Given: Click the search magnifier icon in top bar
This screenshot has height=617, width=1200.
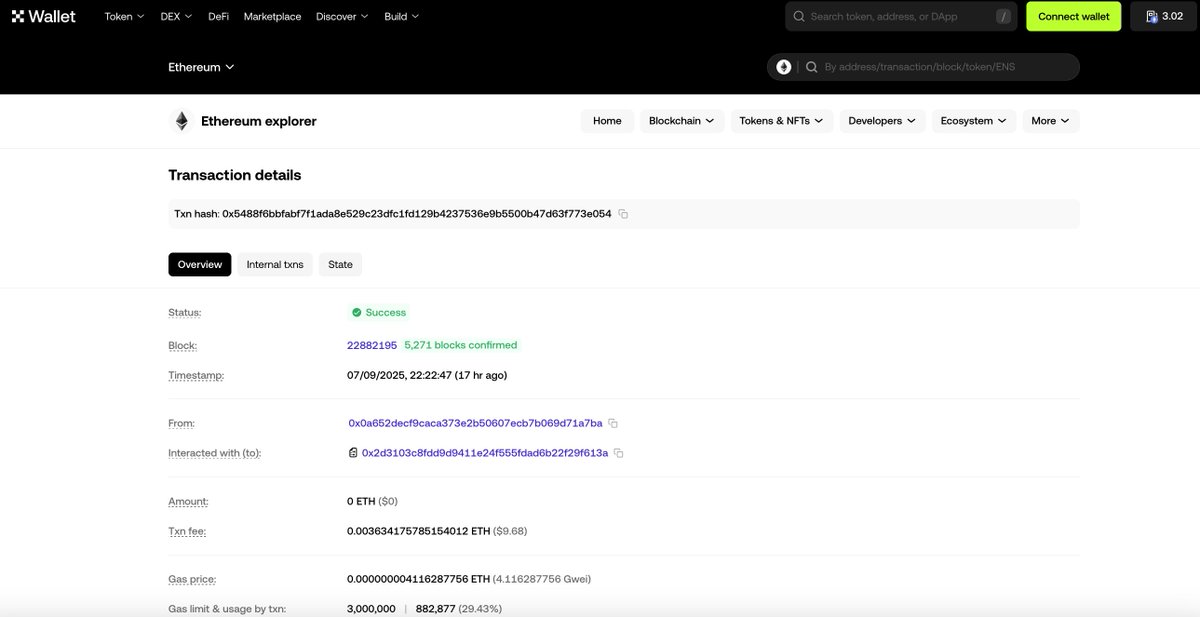Looking at the screenshot, I should tap(799, 16).
